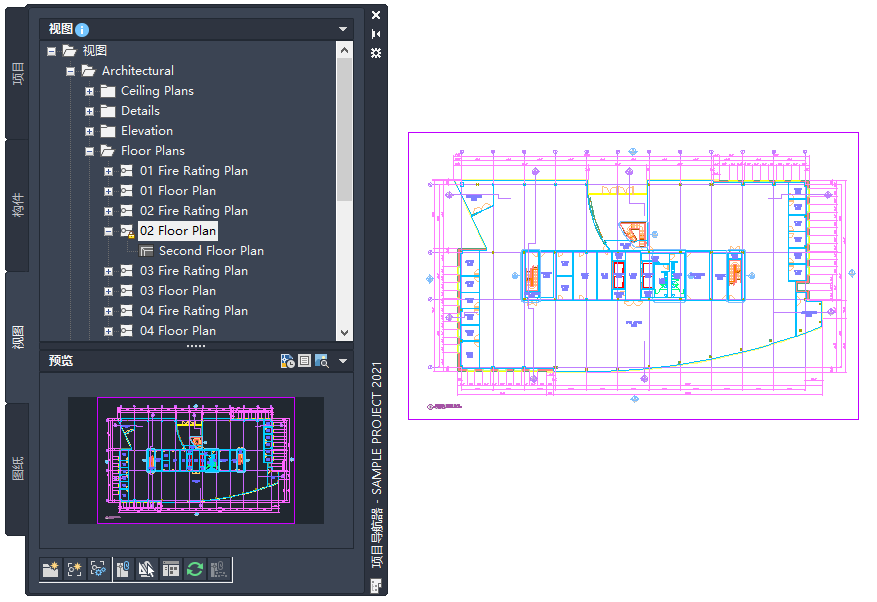The image size is (877, 602).
Task: Select the Second Floor Plan view
Action: point(211,251)
